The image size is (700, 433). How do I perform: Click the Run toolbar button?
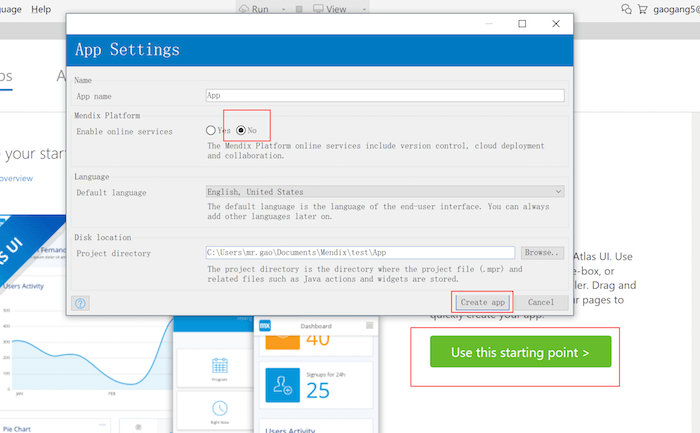click(254, 9)
